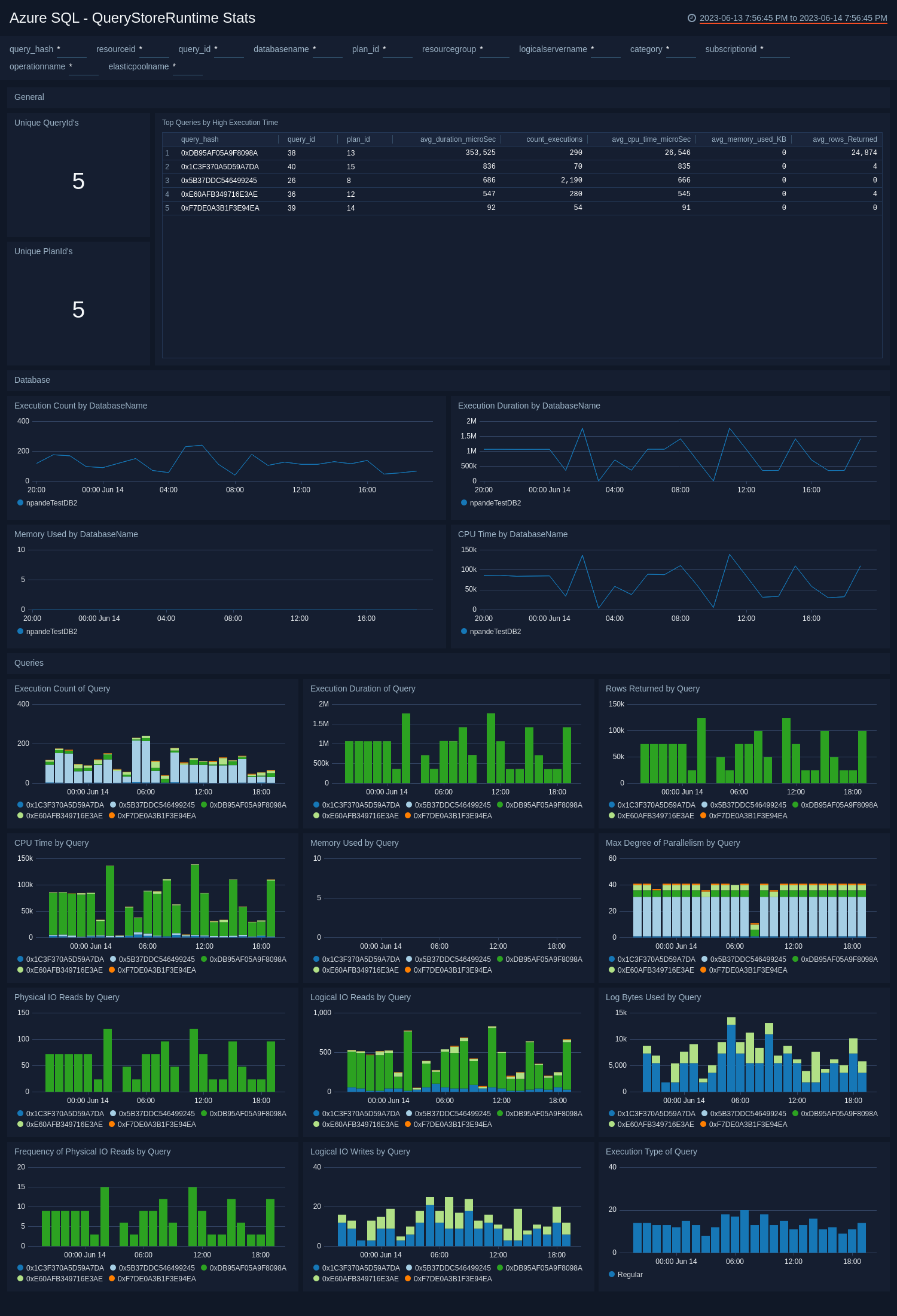Image resolution: width=897 pixels, height=1316 pixels.
Task: Toggle 0x5B37DDC546499245 legend in Max Degree of Parallelism
Action: click(x=744, y=959)
